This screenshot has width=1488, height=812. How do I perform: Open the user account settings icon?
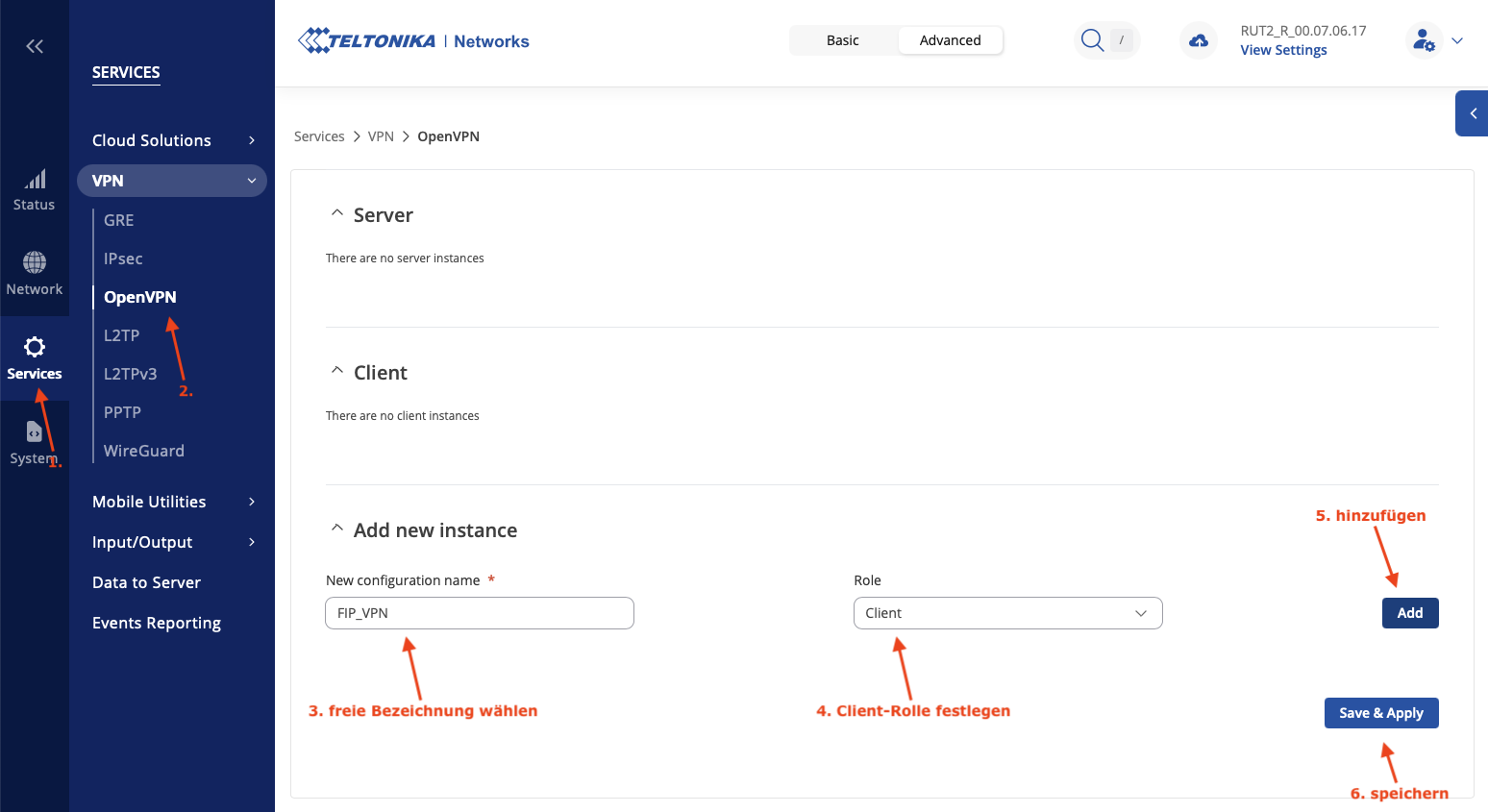click(1424, 40)
